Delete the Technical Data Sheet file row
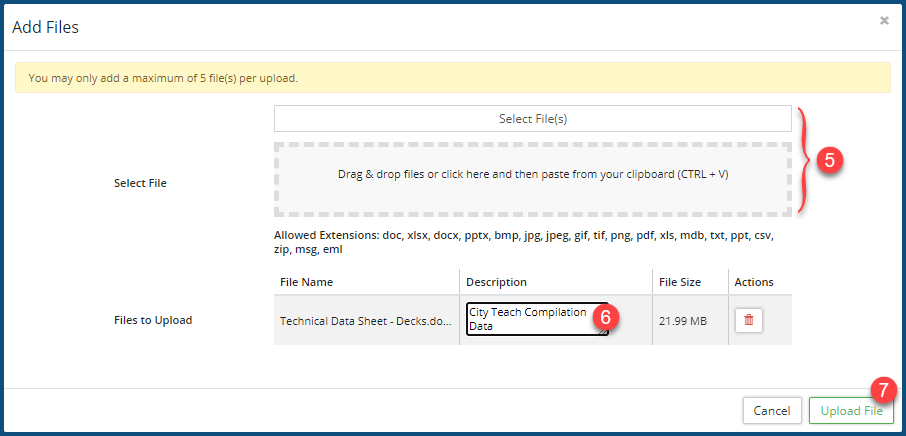The height and width of the screenshot is (436, 906). click(x=748, y=320)
